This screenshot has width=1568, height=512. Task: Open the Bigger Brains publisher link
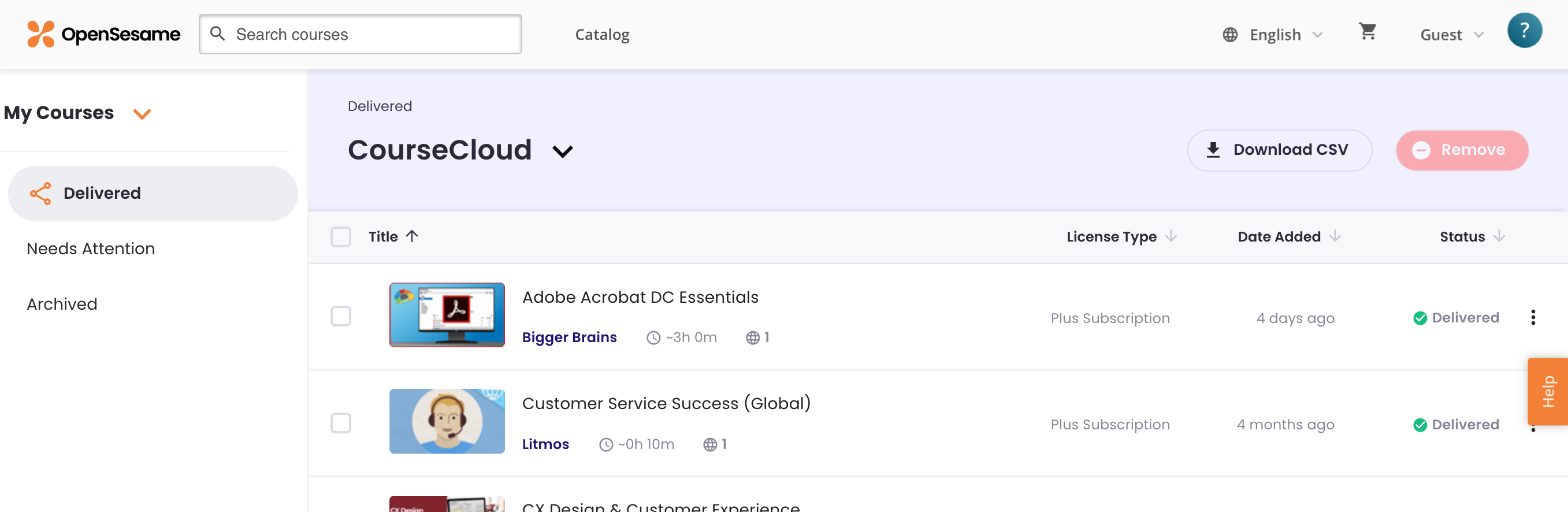tap(569, 337)
